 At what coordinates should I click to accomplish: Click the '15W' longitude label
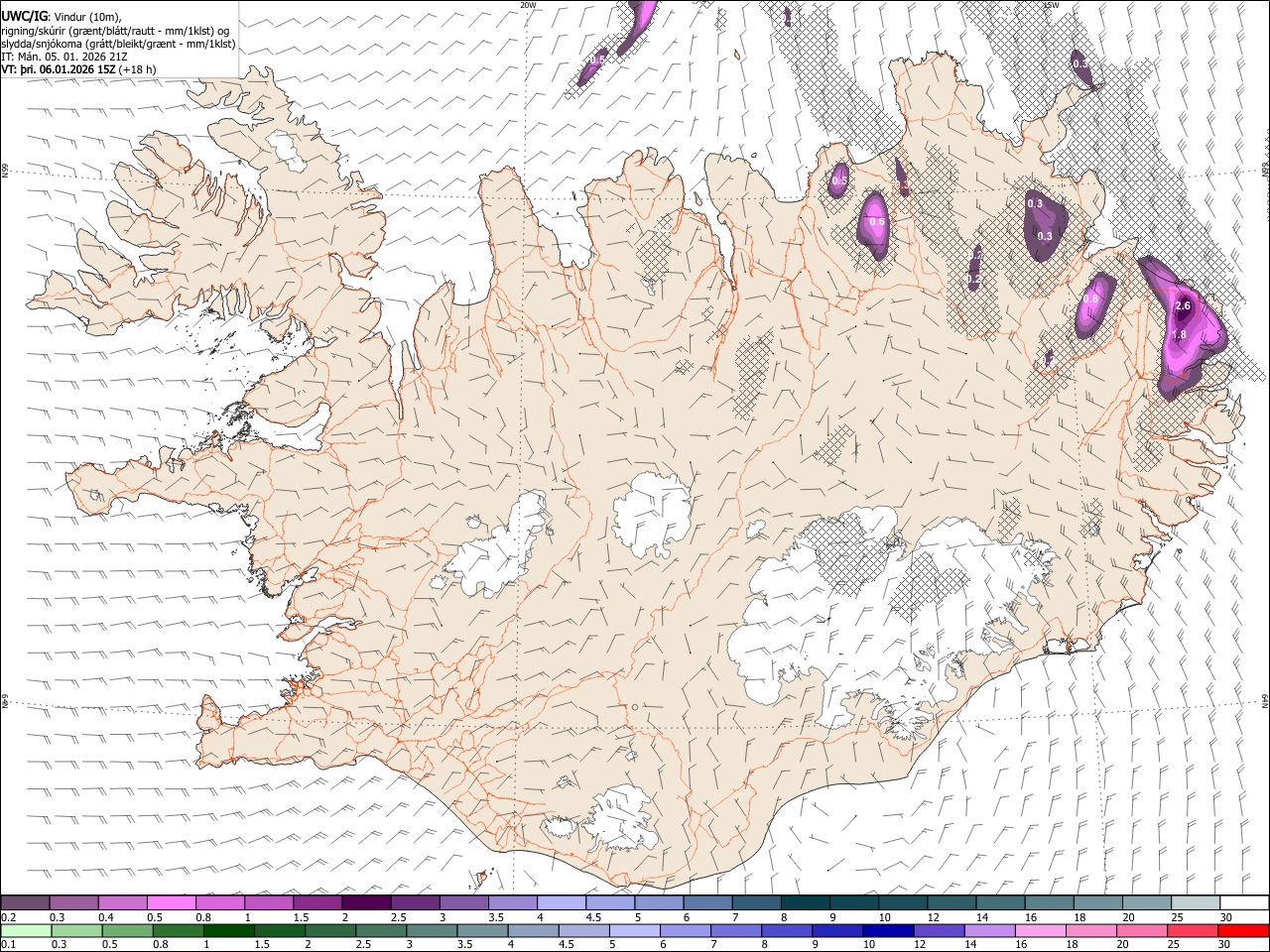[x=1052, y=5]
